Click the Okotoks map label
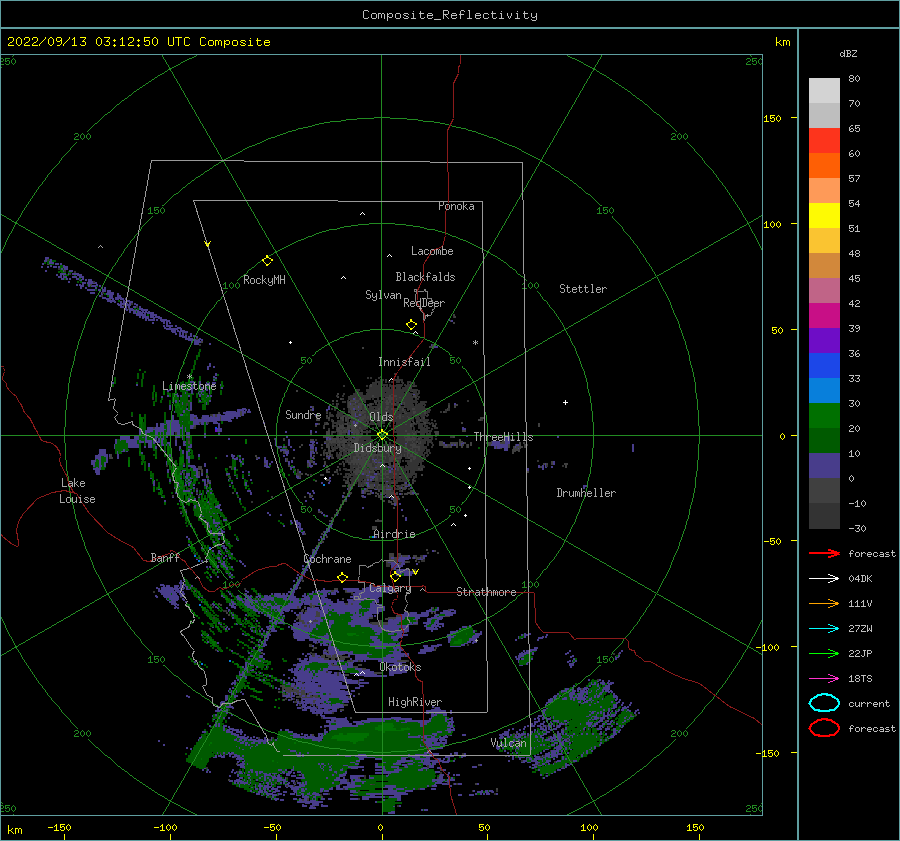 coord(400,667)
